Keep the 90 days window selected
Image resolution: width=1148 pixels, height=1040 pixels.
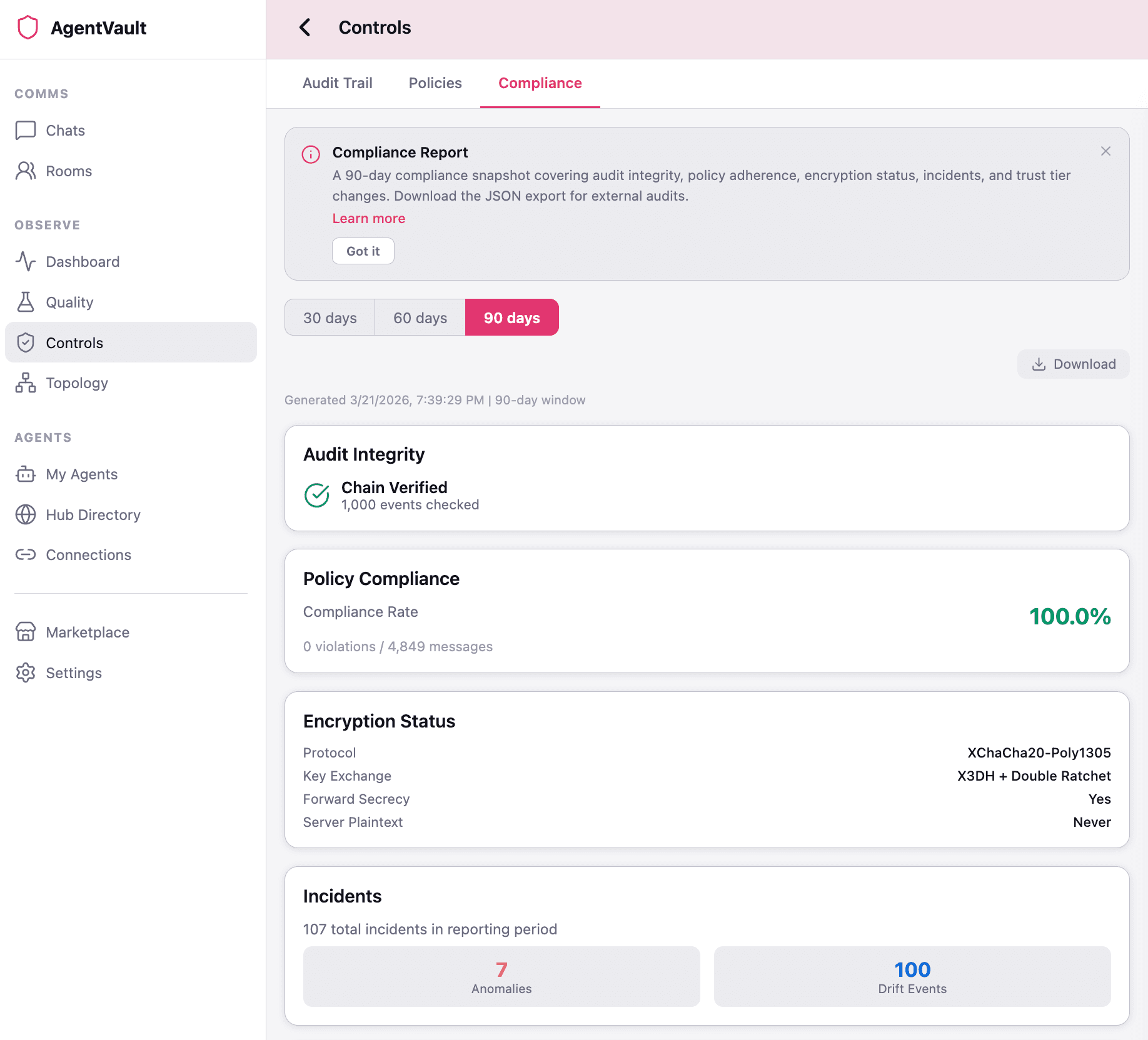point(511,317)
